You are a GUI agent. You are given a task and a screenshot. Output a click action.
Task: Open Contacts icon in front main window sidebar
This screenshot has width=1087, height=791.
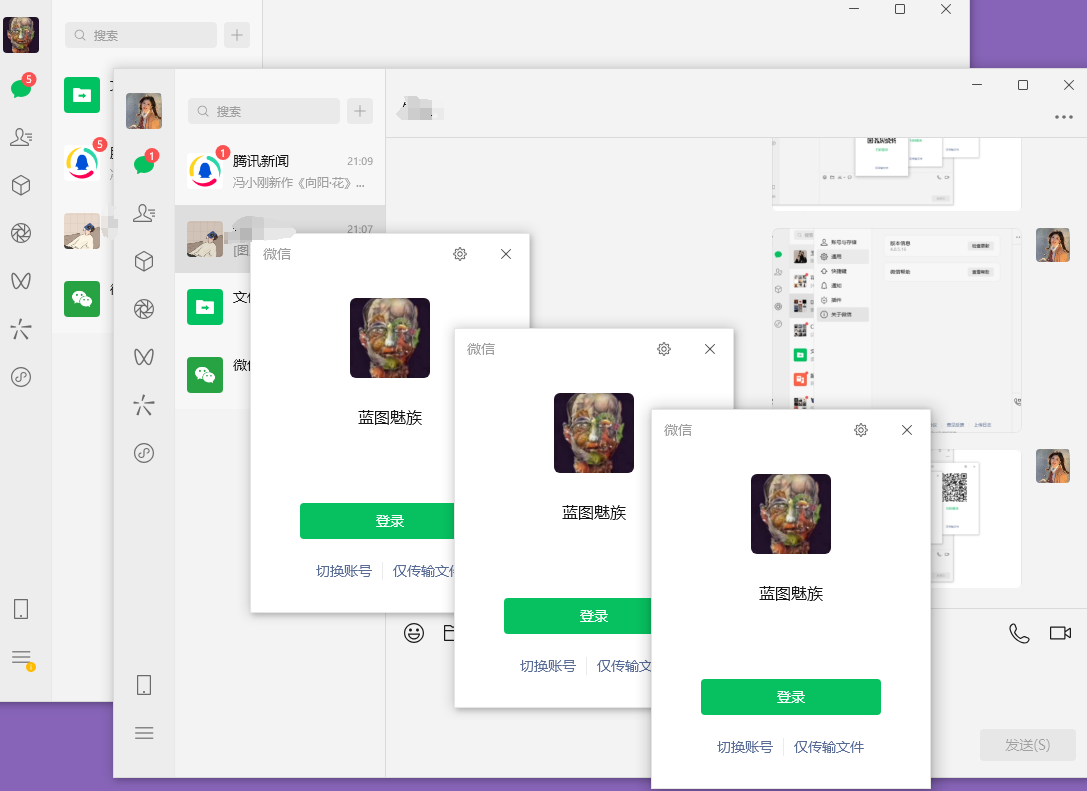(x=144, y=213)
